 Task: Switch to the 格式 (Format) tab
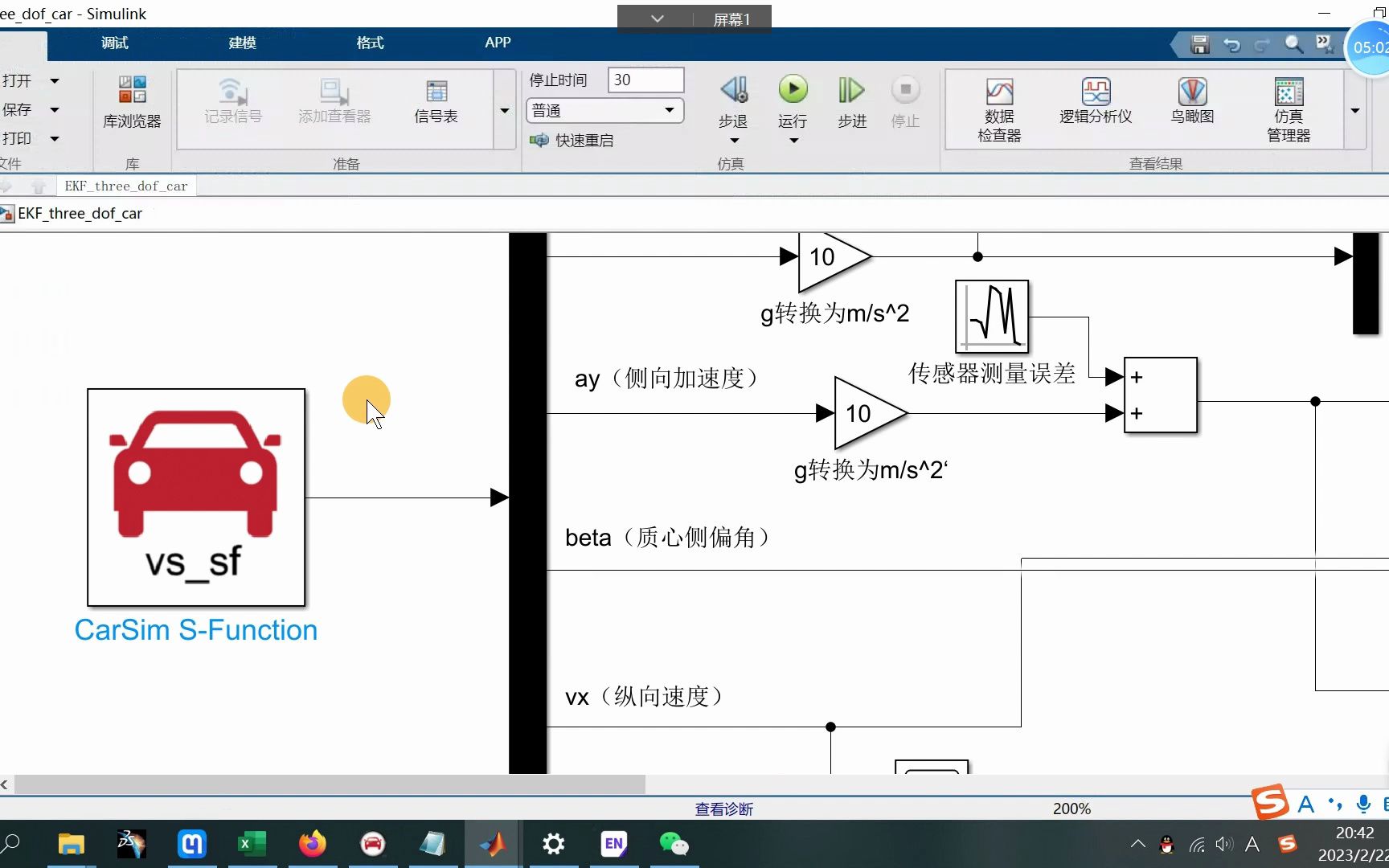click(370, 43)
